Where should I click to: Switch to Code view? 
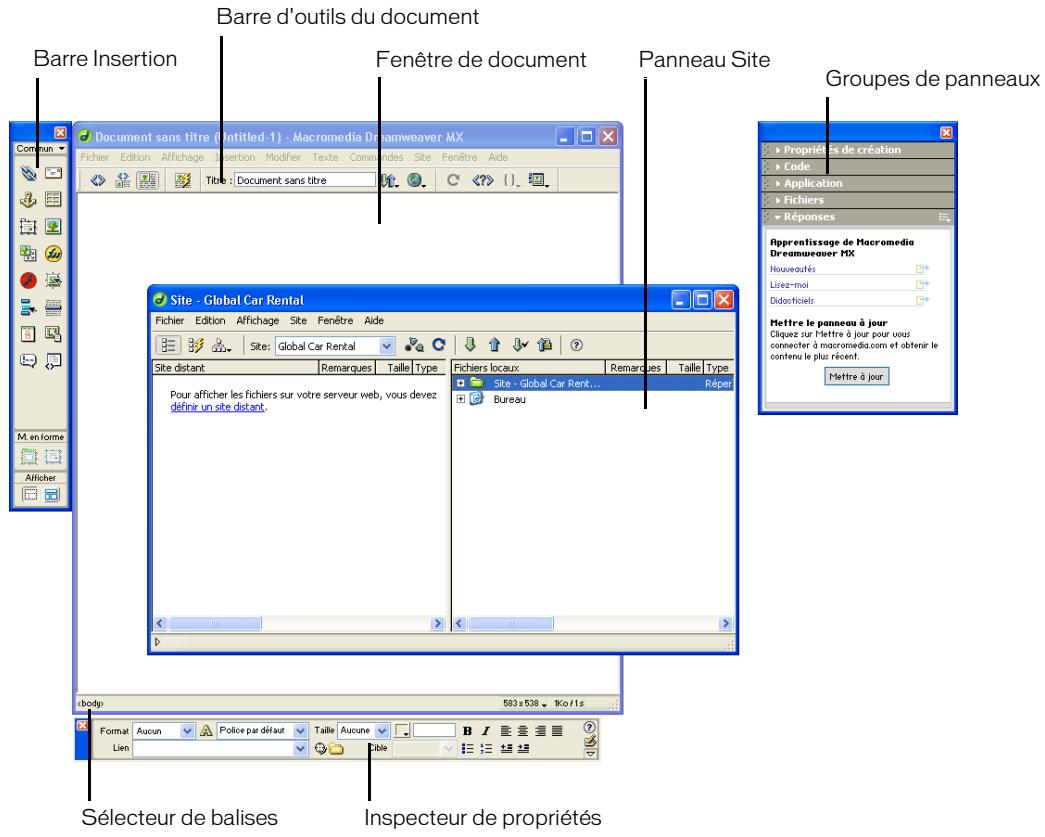pyautogui.click(x=98, y=180)
